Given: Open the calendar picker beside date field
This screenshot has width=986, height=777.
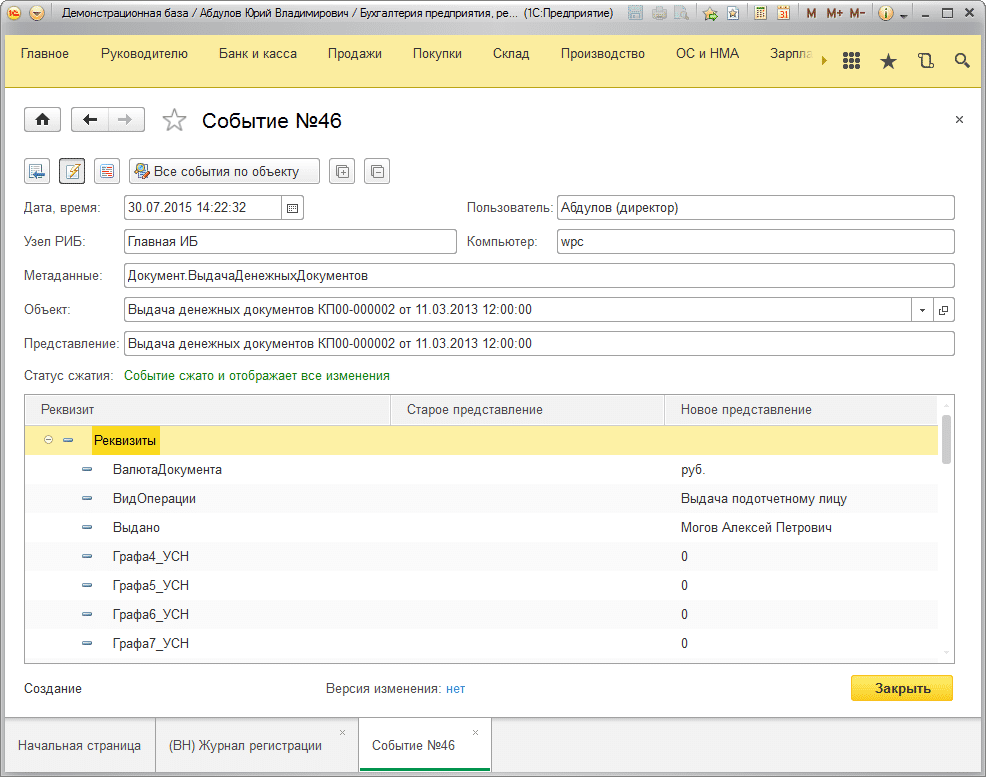Looking at the screenshot, I should pos(293,208).
